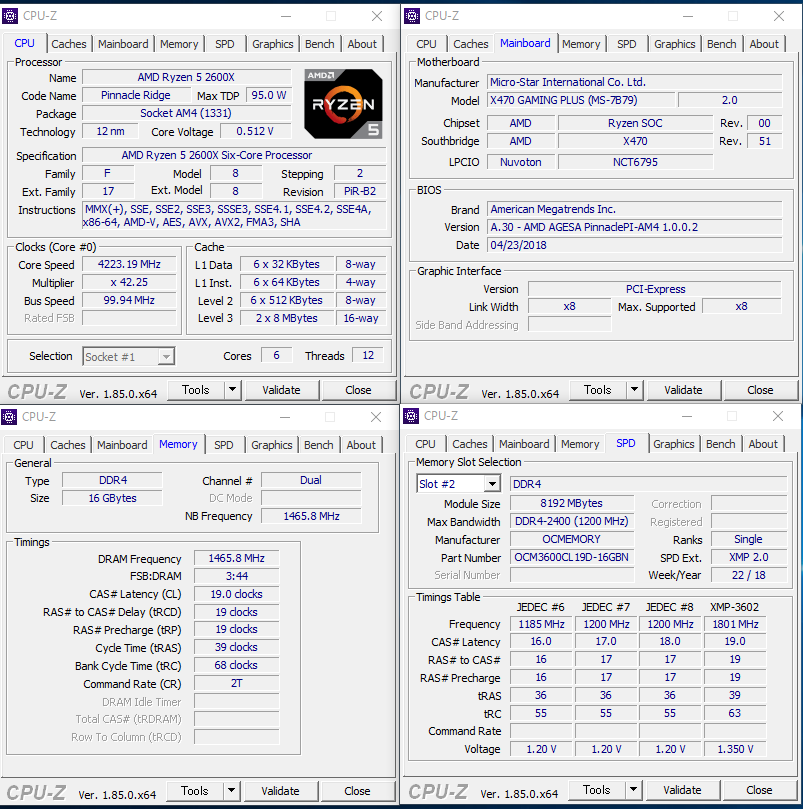This screenshot has width=803, height=809.
Task: Open the Graphics tab on the Mainboard window
Action: [674, 44]
